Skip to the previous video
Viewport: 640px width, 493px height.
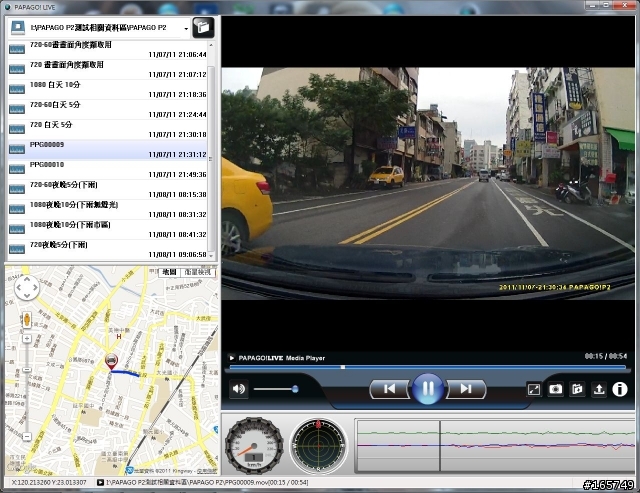pyautogui.click(x=389, y=389)
